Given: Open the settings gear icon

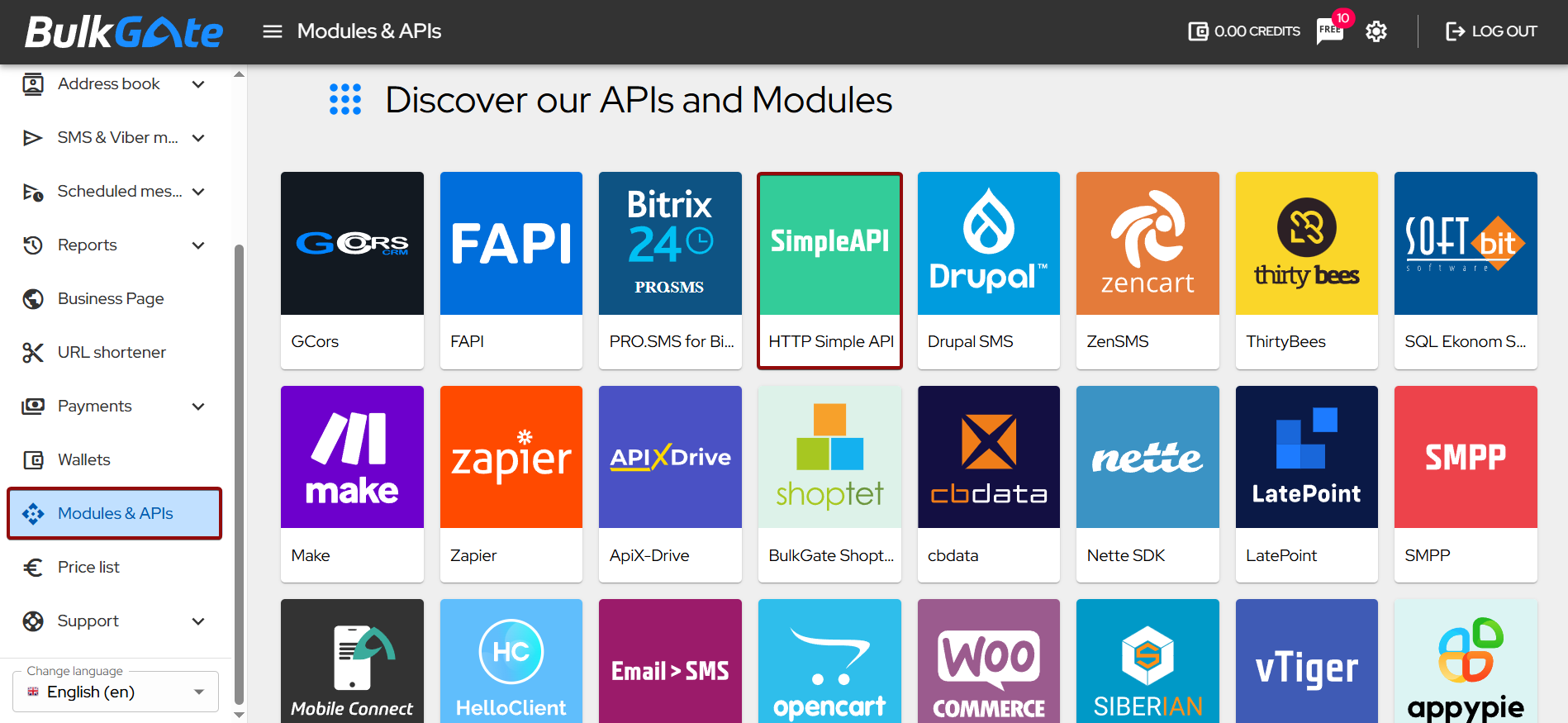Looking at the screenshot, I should [1376, 31].
